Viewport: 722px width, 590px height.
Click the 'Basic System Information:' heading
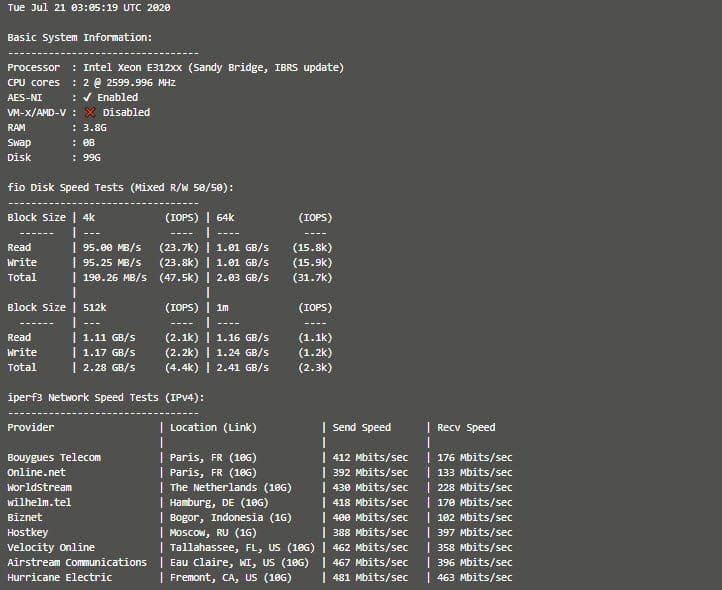coord(80,37)
